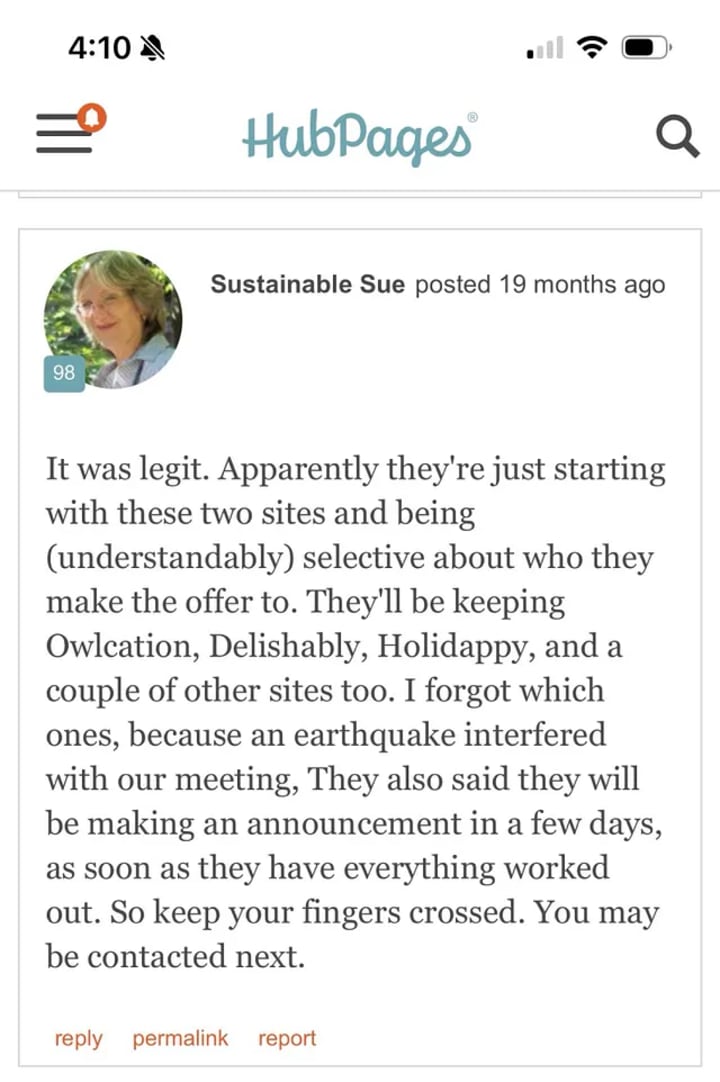Tap the battery indicator
Screen dimensions: 720x1082
pos(647,48)
